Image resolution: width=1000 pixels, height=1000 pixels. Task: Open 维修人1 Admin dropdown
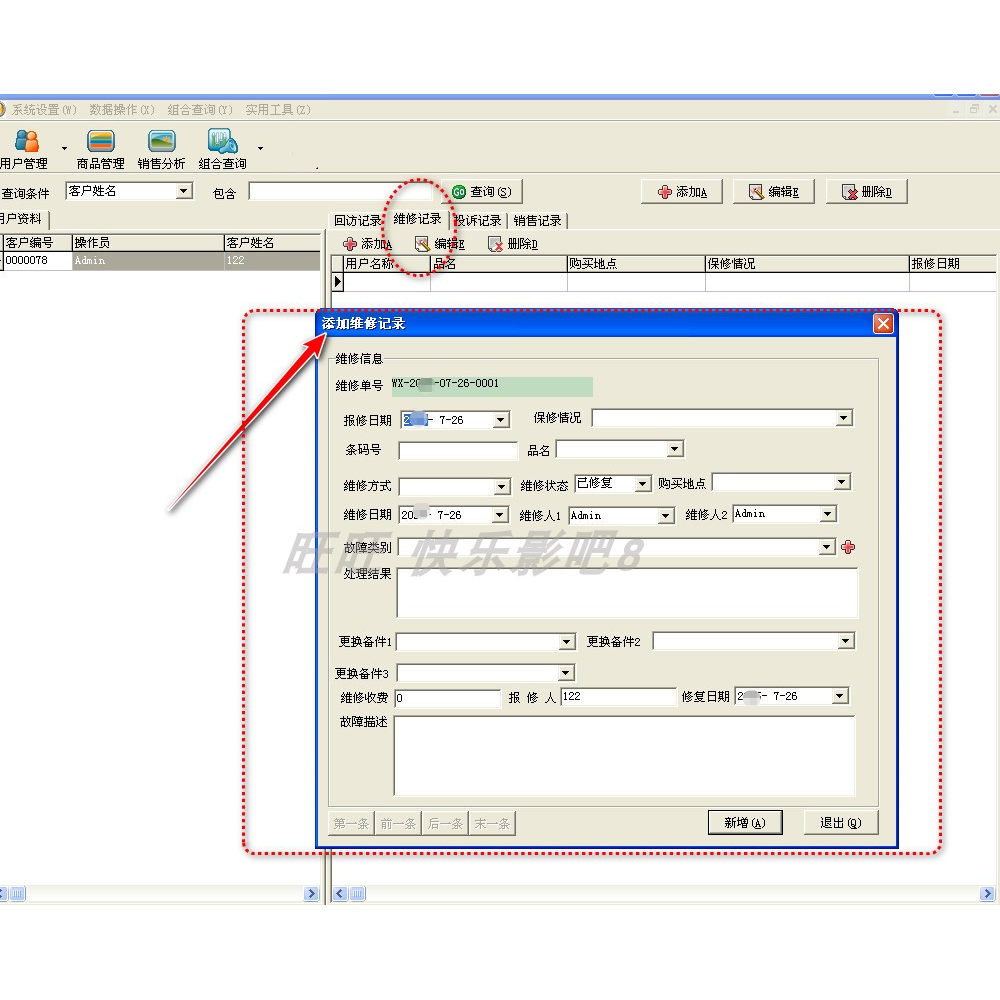click(665, 515)
